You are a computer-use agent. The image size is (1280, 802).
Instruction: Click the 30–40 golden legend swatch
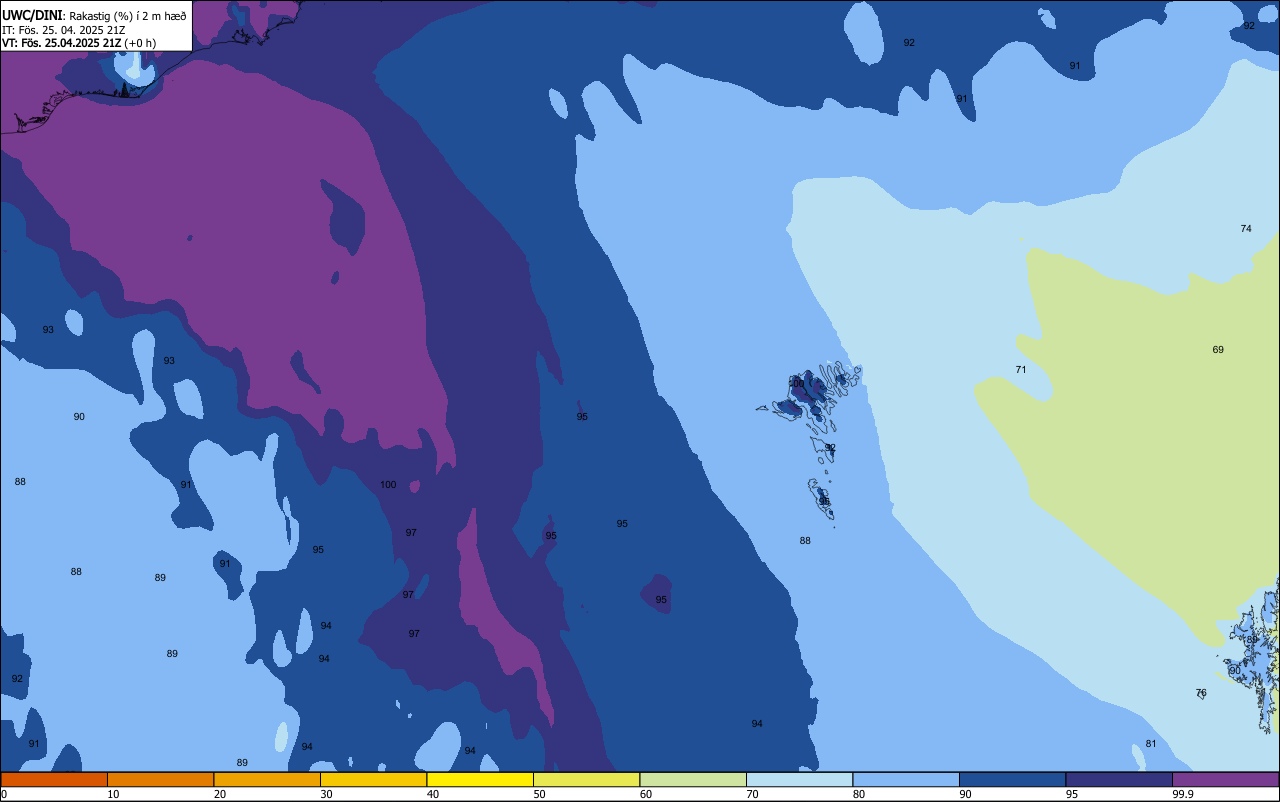point(373,779)
